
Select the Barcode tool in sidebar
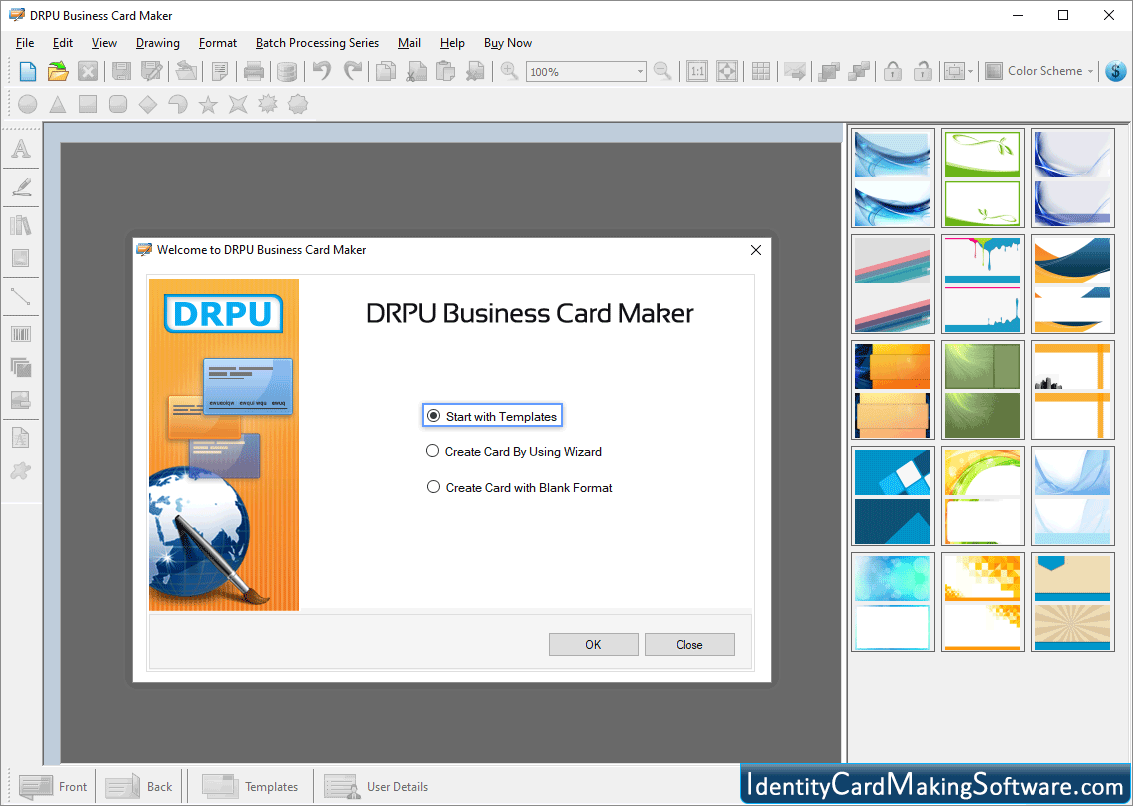[x=21, y=334]
